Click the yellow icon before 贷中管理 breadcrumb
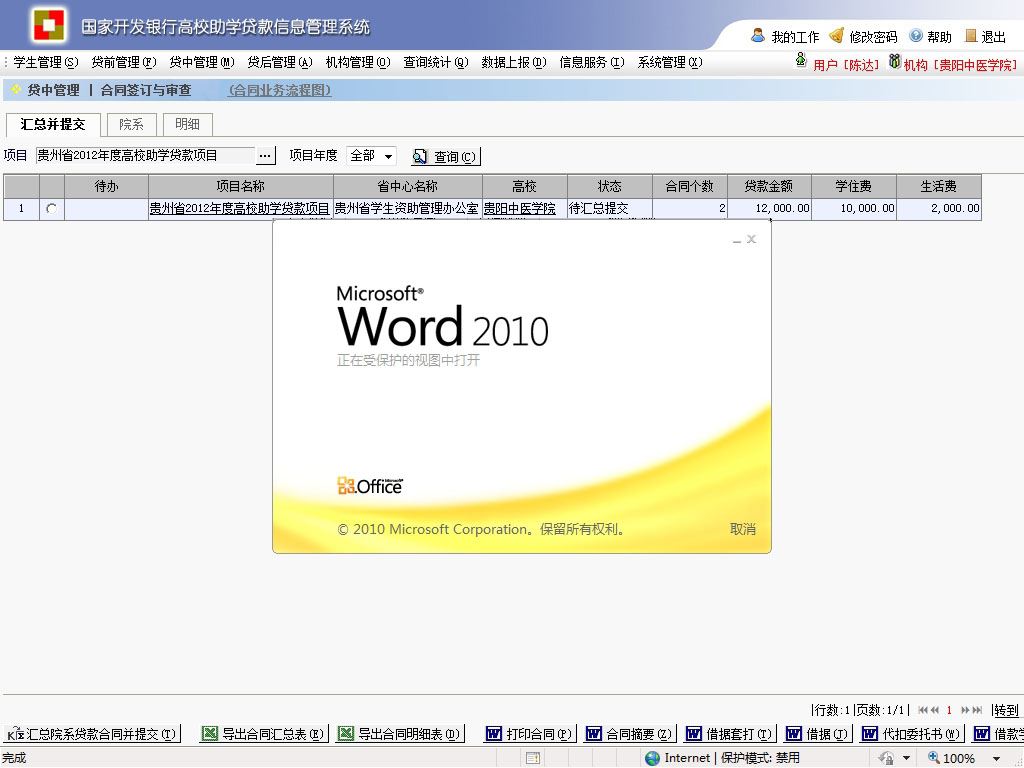Screen dimensions: 1024x768 [x=16, y=89]
